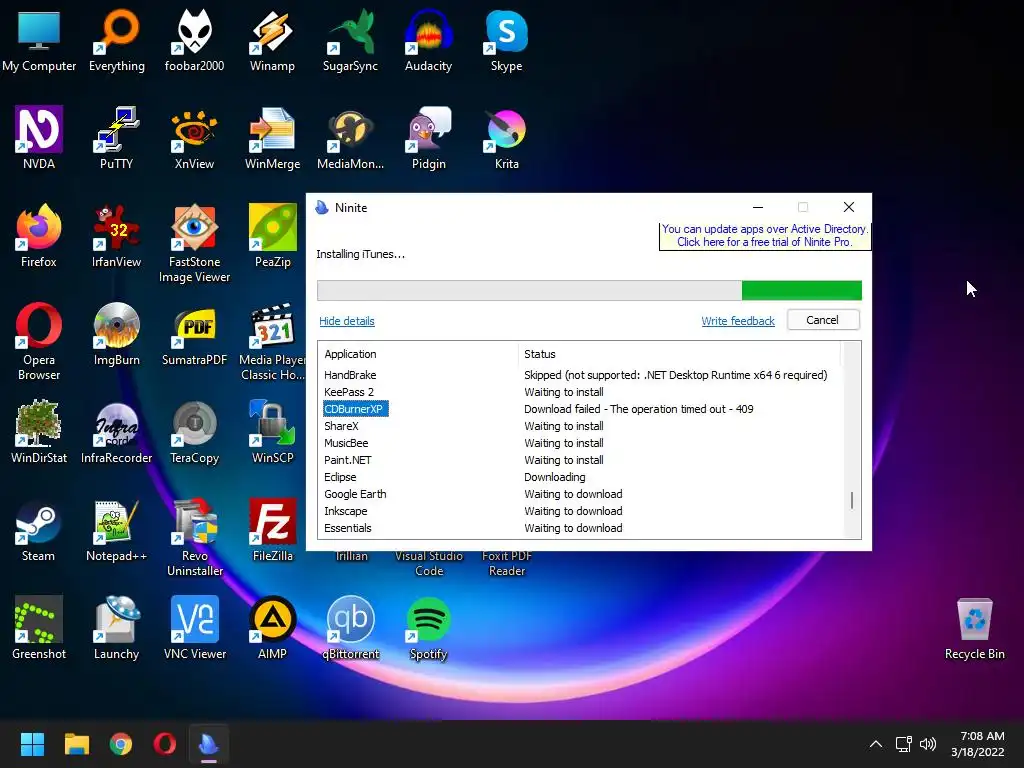Select the Everything search desktop icon
The image size is (1024, 768).
point(116,40)
